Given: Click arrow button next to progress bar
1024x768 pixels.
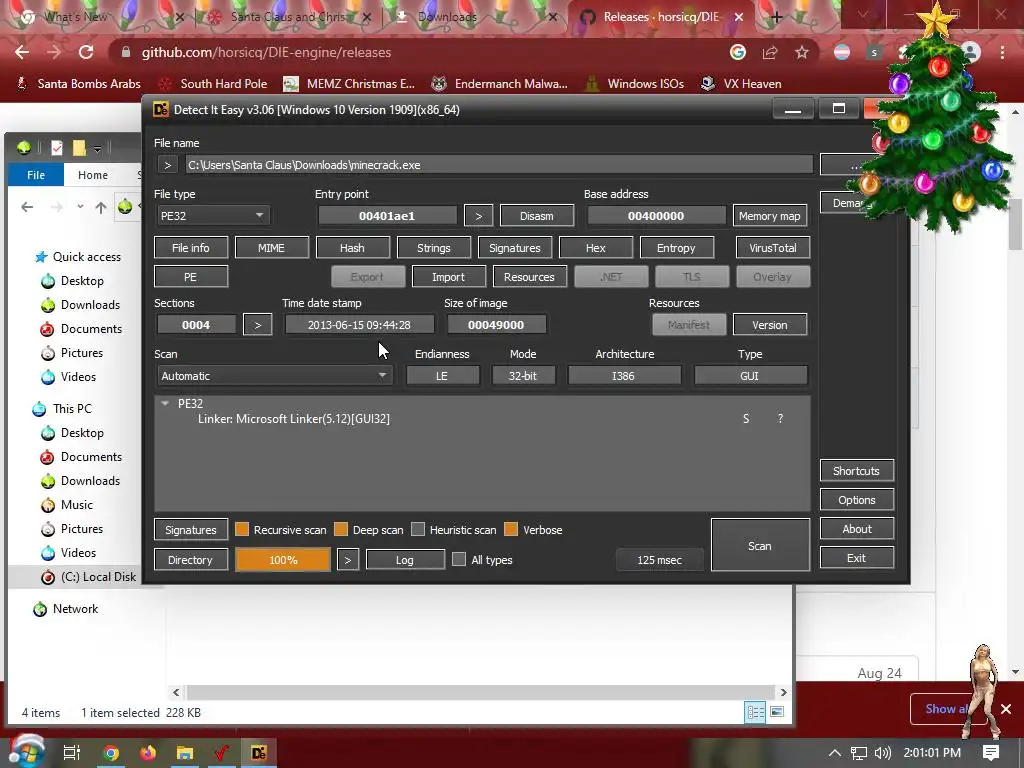Looking at the screenshot, I should (x=348, y=560).
